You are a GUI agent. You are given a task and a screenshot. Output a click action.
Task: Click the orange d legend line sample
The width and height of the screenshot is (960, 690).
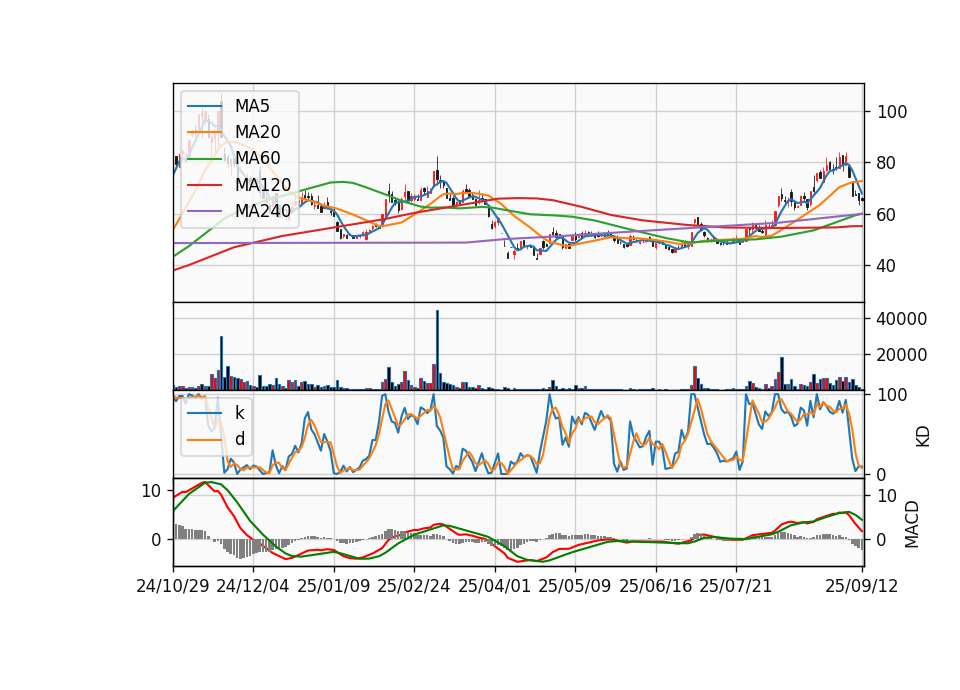click(x=204, y=439)
